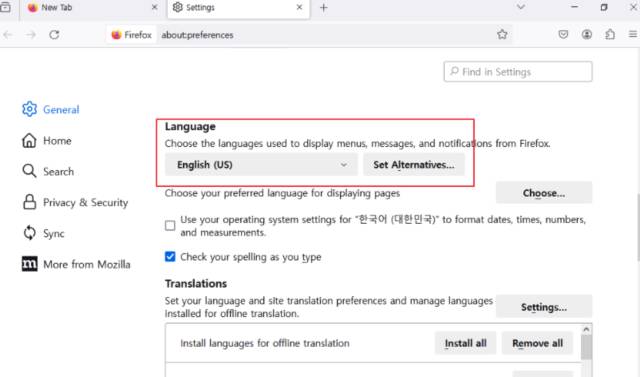List all tabs dropdown arrow

pyautogui.click(x=521, y=7)
